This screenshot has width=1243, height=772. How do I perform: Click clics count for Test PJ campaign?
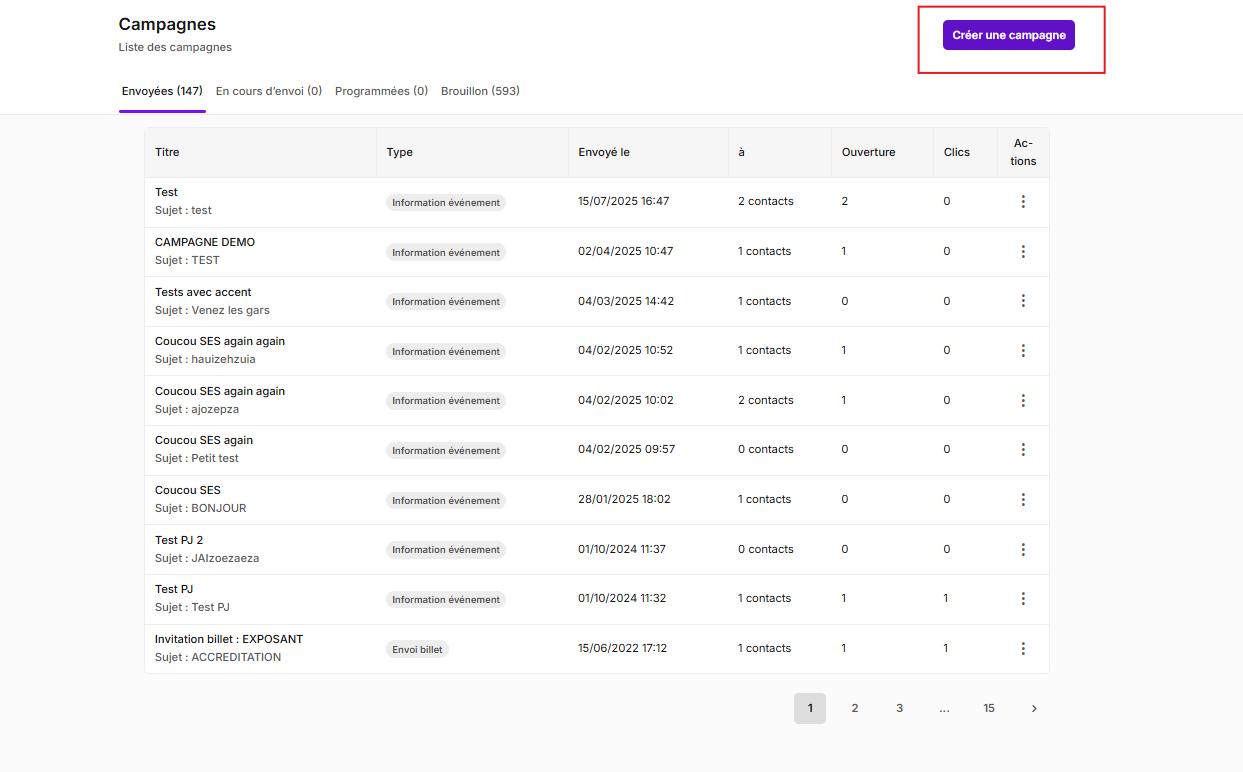click(946, 599)
